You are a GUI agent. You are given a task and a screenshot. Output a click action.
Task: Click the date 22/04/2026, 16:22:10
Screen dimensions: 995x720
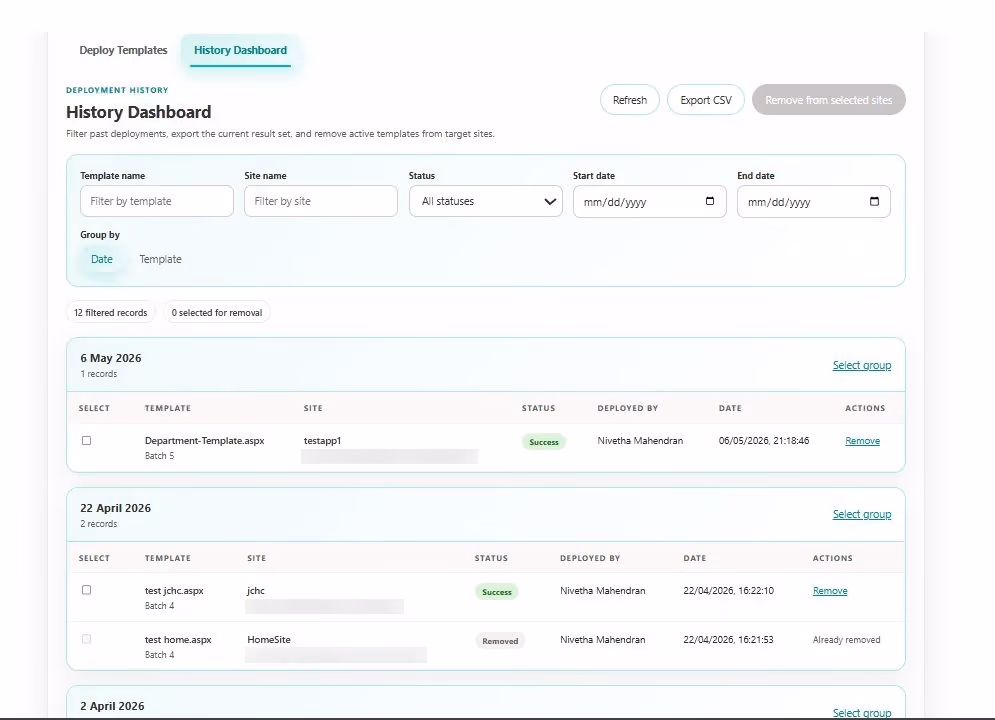[x=728, y=591]
